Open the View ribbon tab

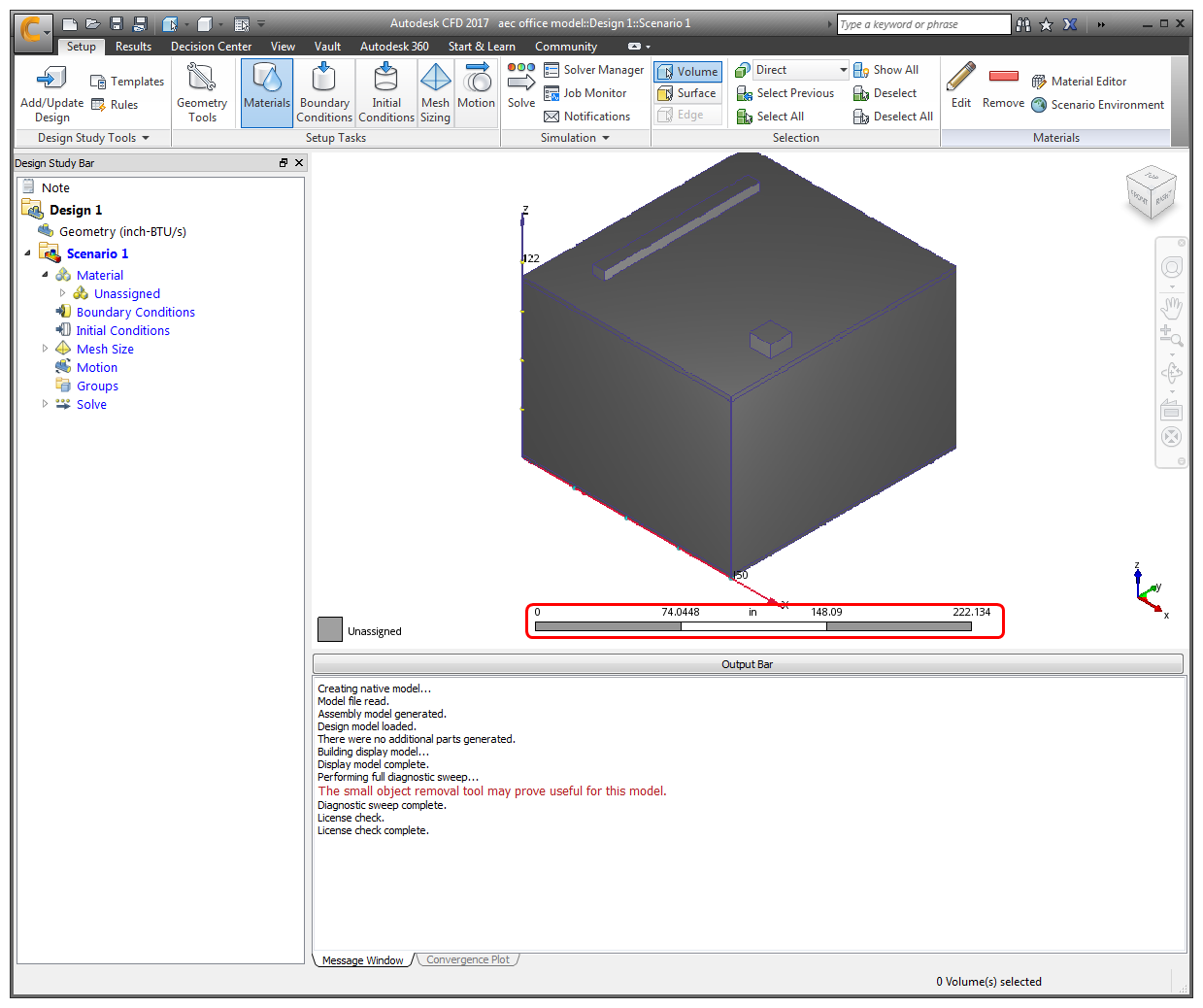(283, 47)
